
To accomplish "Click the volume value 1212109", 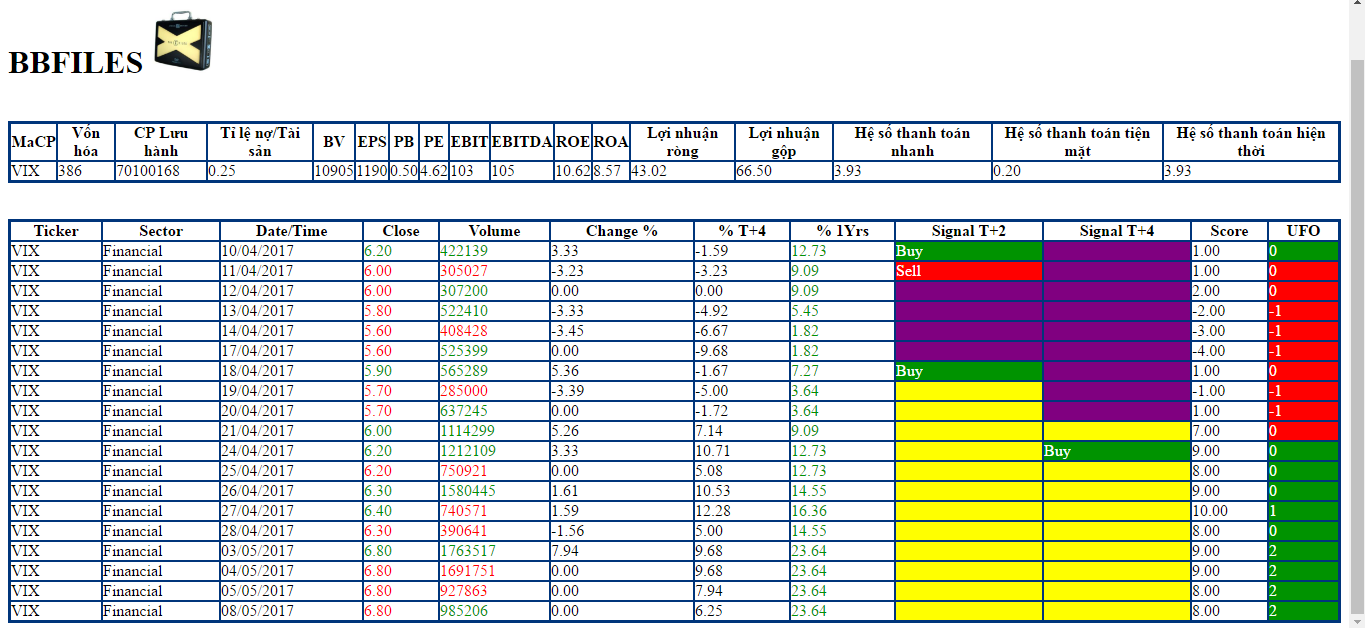I will click(468, 451).
